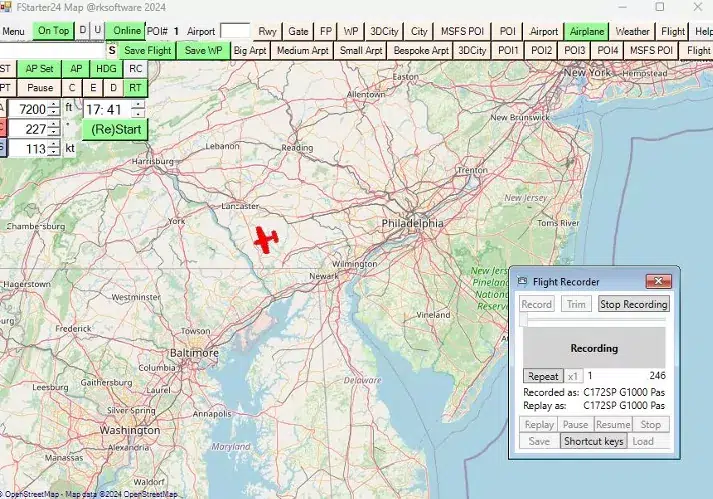
Task: Toggle the RT button
Action: 135,88
